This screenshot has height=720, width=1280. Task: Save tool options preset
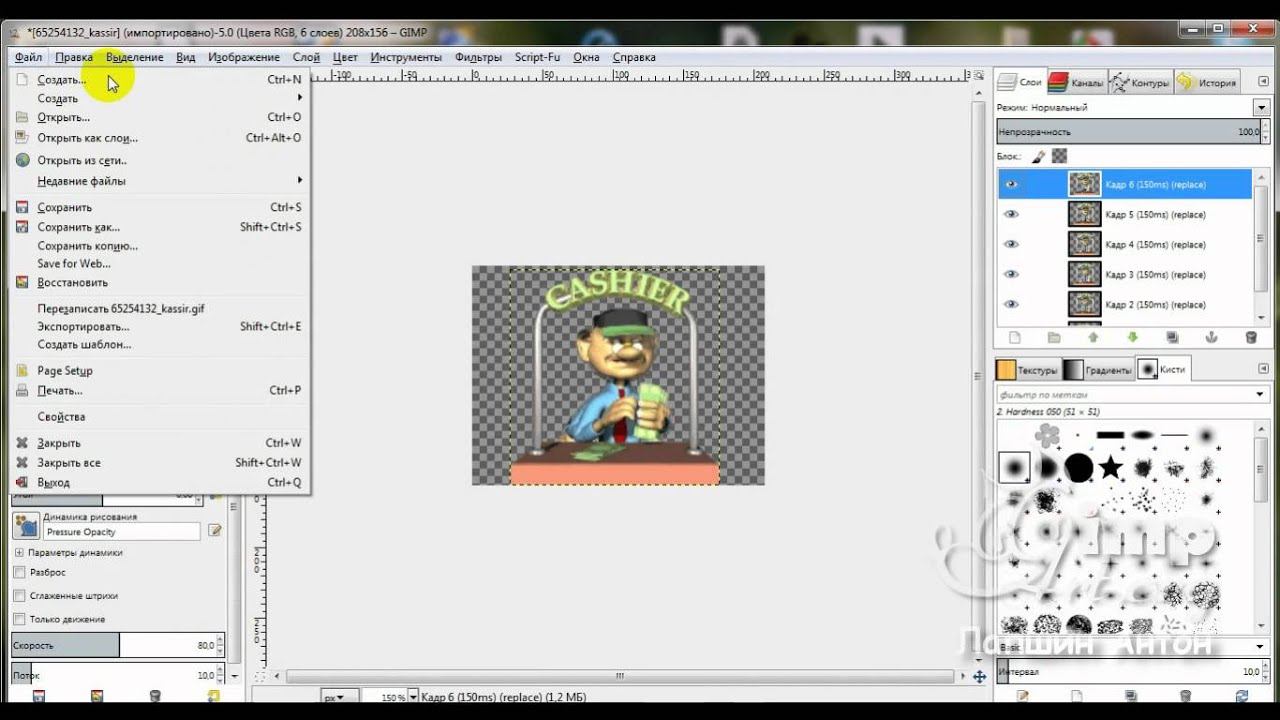pos(39,696)
